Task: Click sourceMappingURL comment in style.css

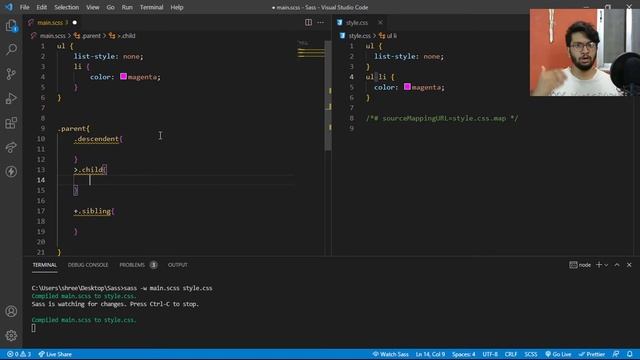Action: pyautogui.click(x=442, y=118)
